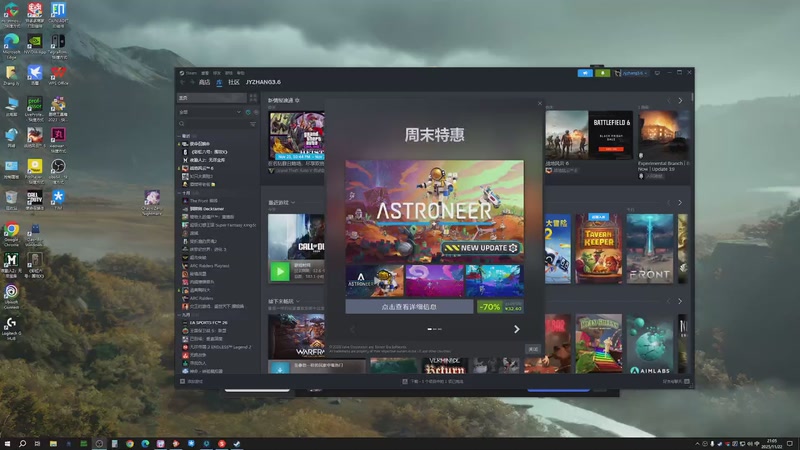Go to next offer with right arrow

[x=516, y=329]
